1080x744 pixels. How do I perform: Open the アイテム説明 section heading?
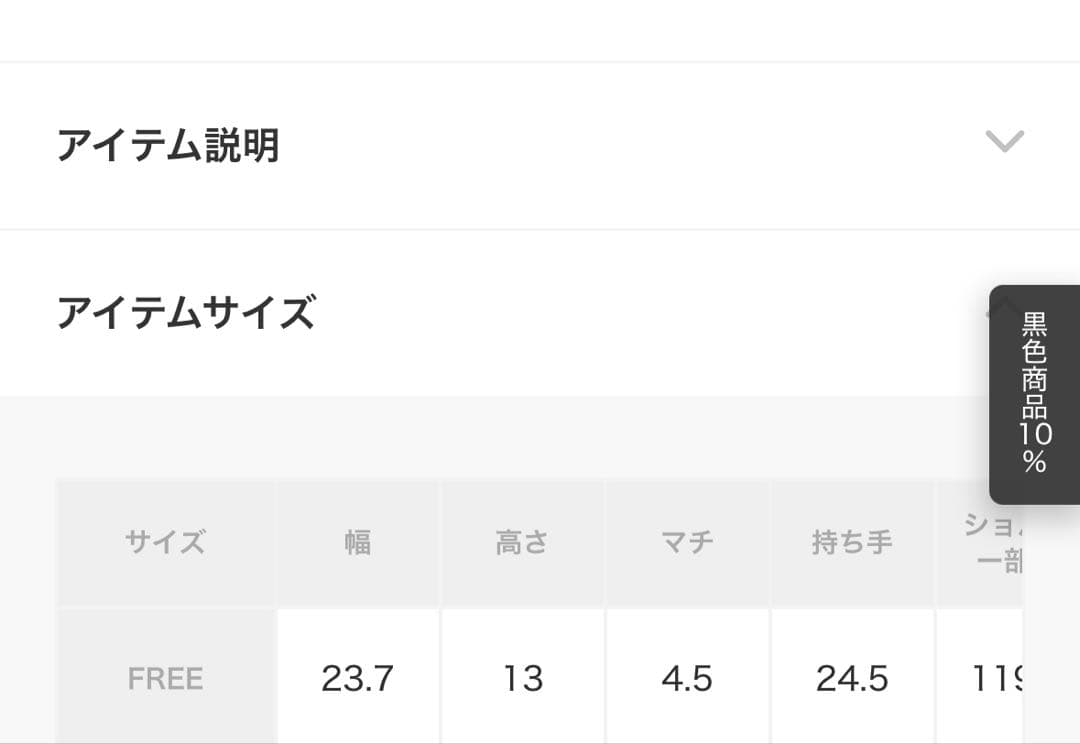coord(168,145)
